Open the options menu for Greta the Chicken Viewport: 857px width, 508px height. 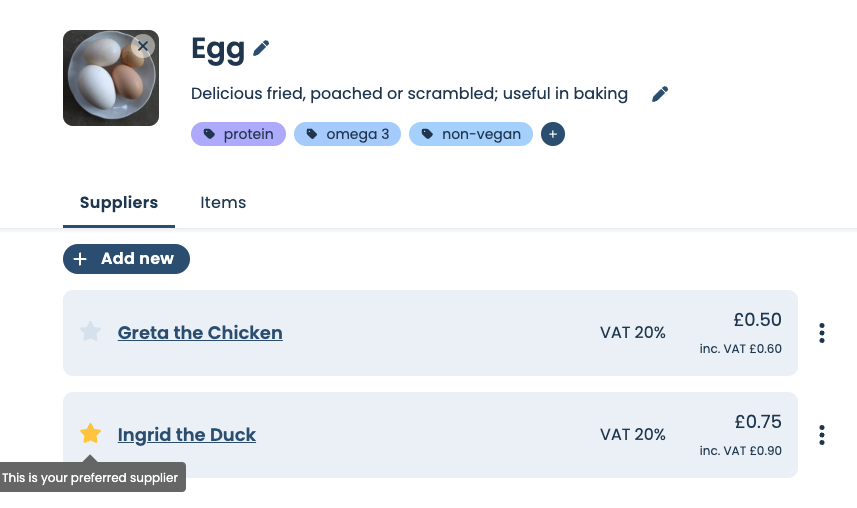822,333
